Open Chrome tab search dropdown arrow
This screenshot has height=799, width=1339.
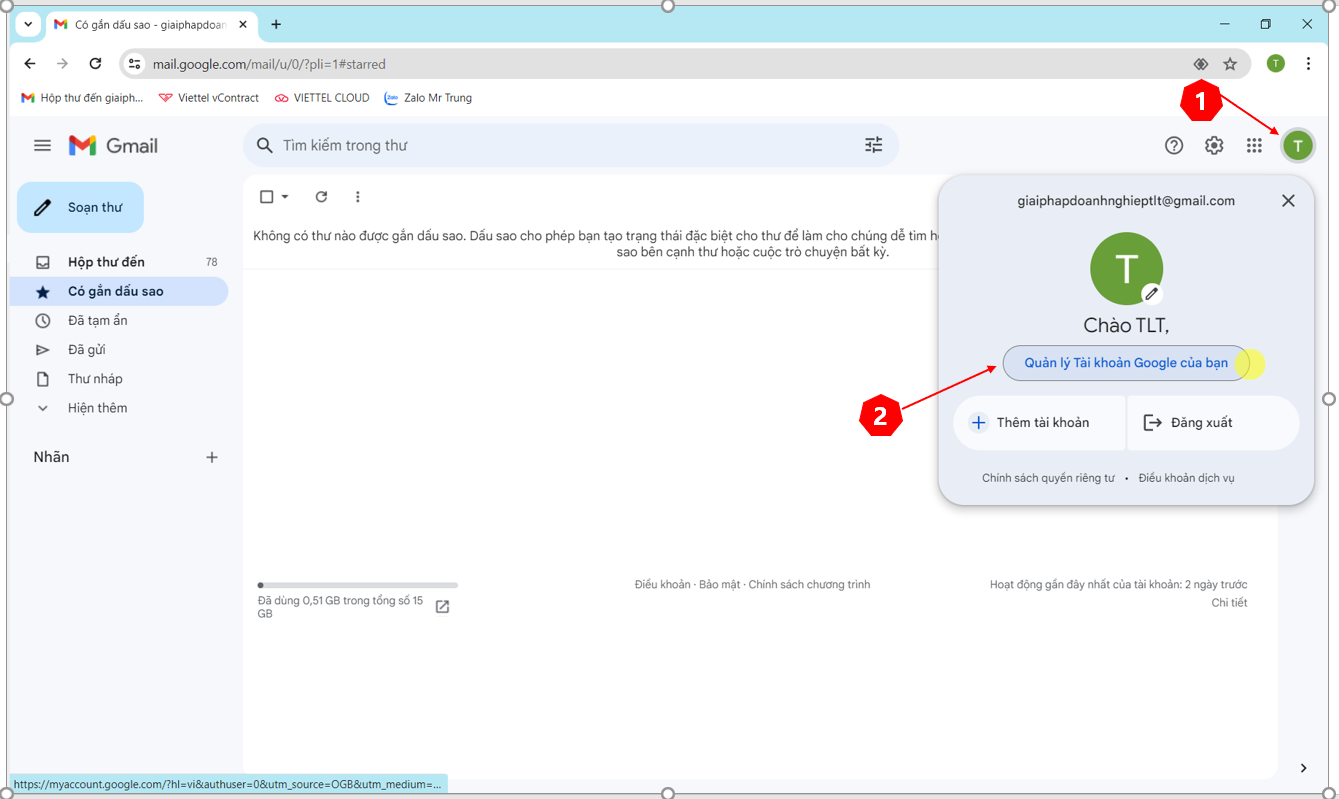[28, 24]
